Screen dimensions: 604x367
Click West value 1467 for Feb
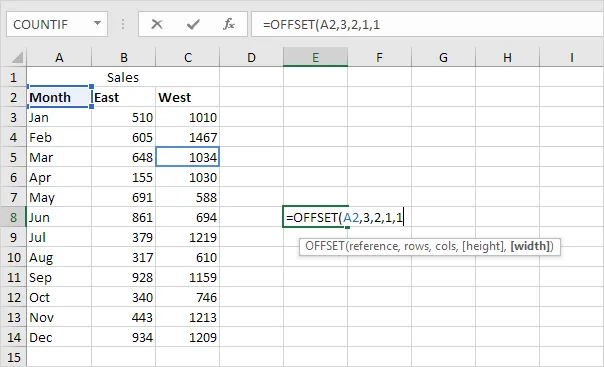(x=188, y=137)
